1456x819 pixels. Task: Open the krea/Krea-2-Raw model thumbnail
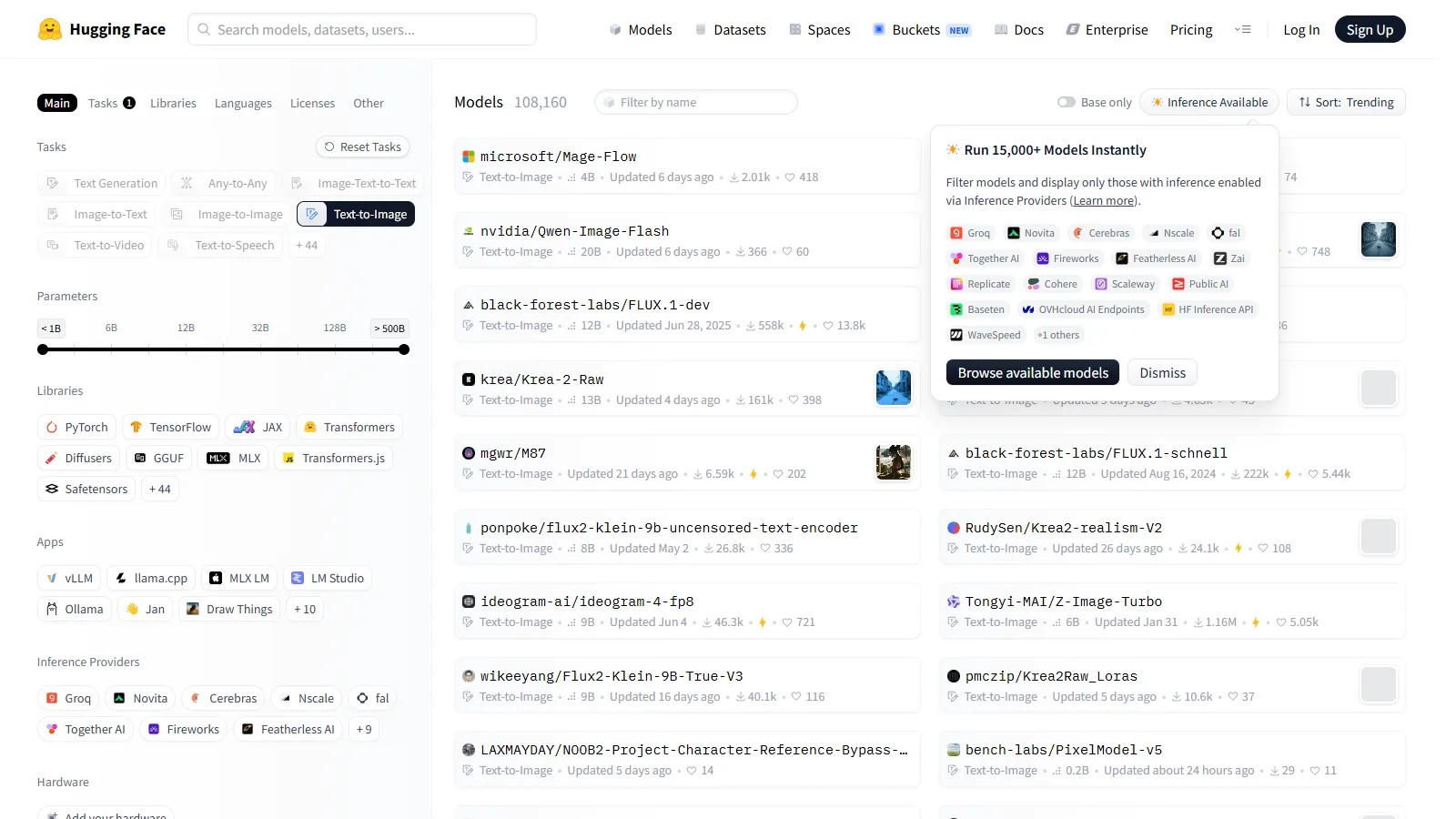pos(894,388)
